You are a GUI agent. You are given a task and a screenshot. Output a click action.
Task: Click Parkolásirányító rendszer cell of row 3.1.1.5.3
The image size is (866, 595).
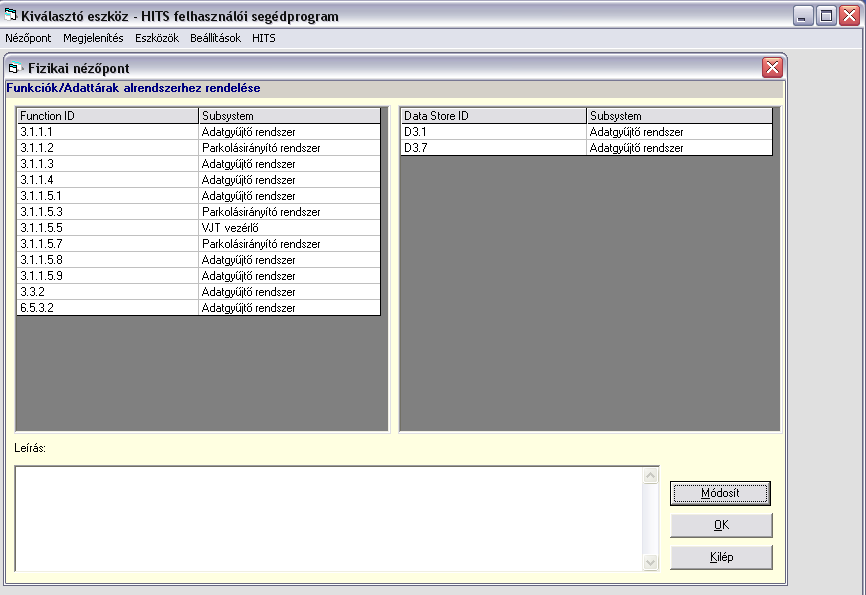click(289, 212)
